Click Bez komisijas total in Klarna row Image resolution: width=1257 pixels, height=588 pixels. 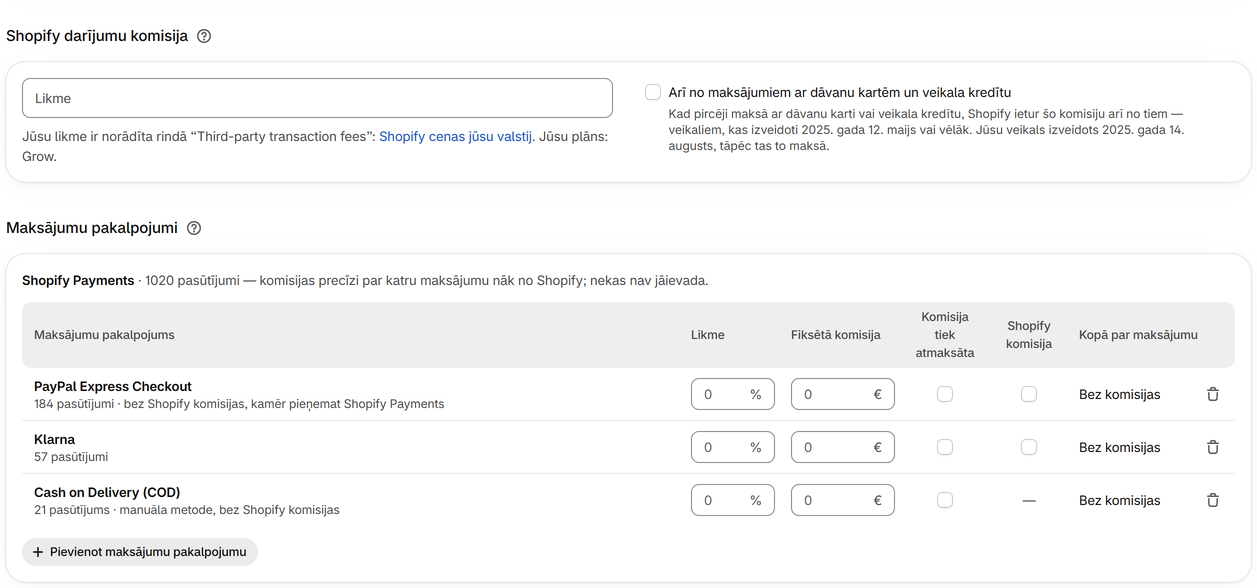1120,448
